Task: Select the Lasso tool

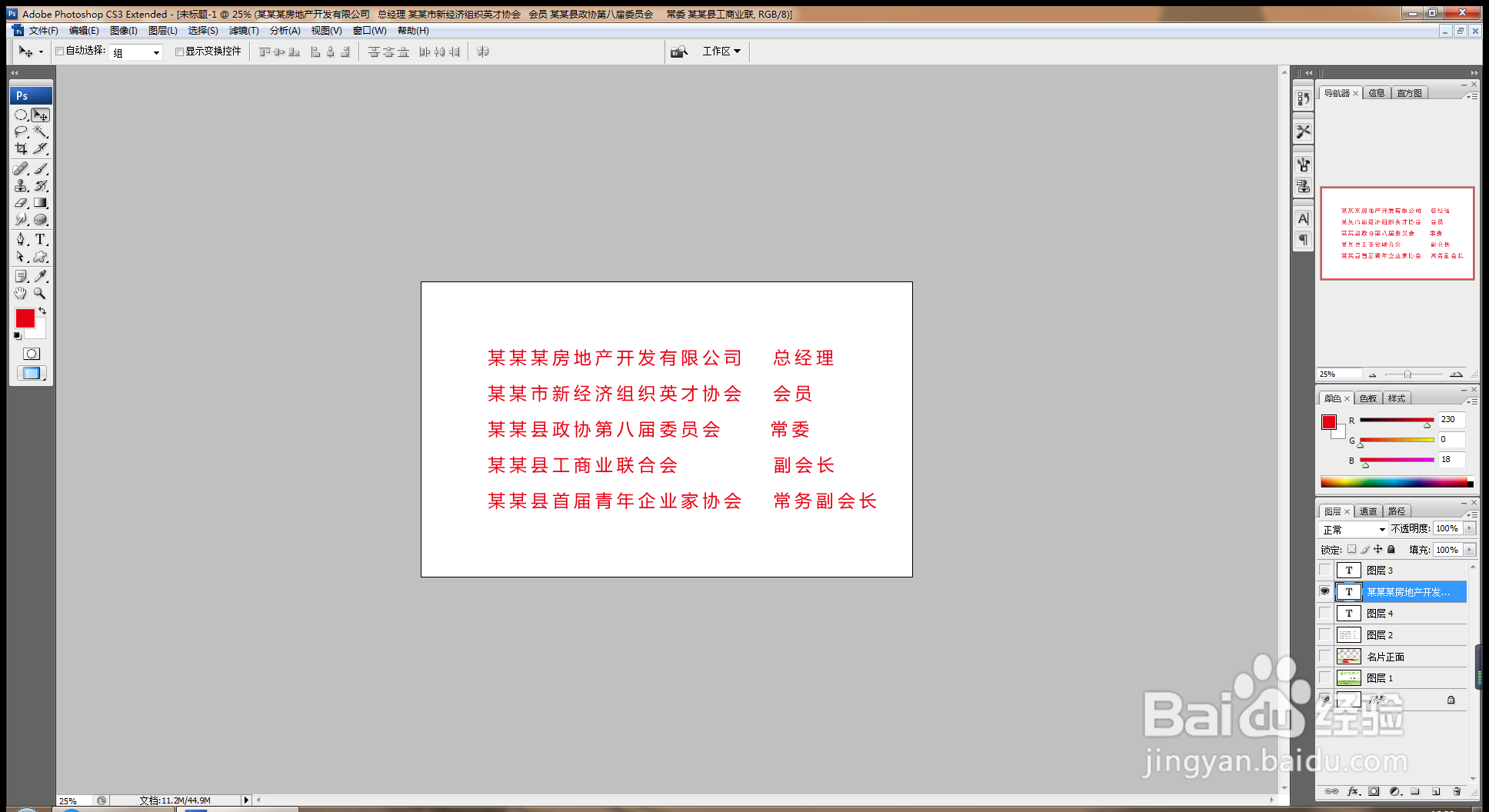Action: click(21, 131)
